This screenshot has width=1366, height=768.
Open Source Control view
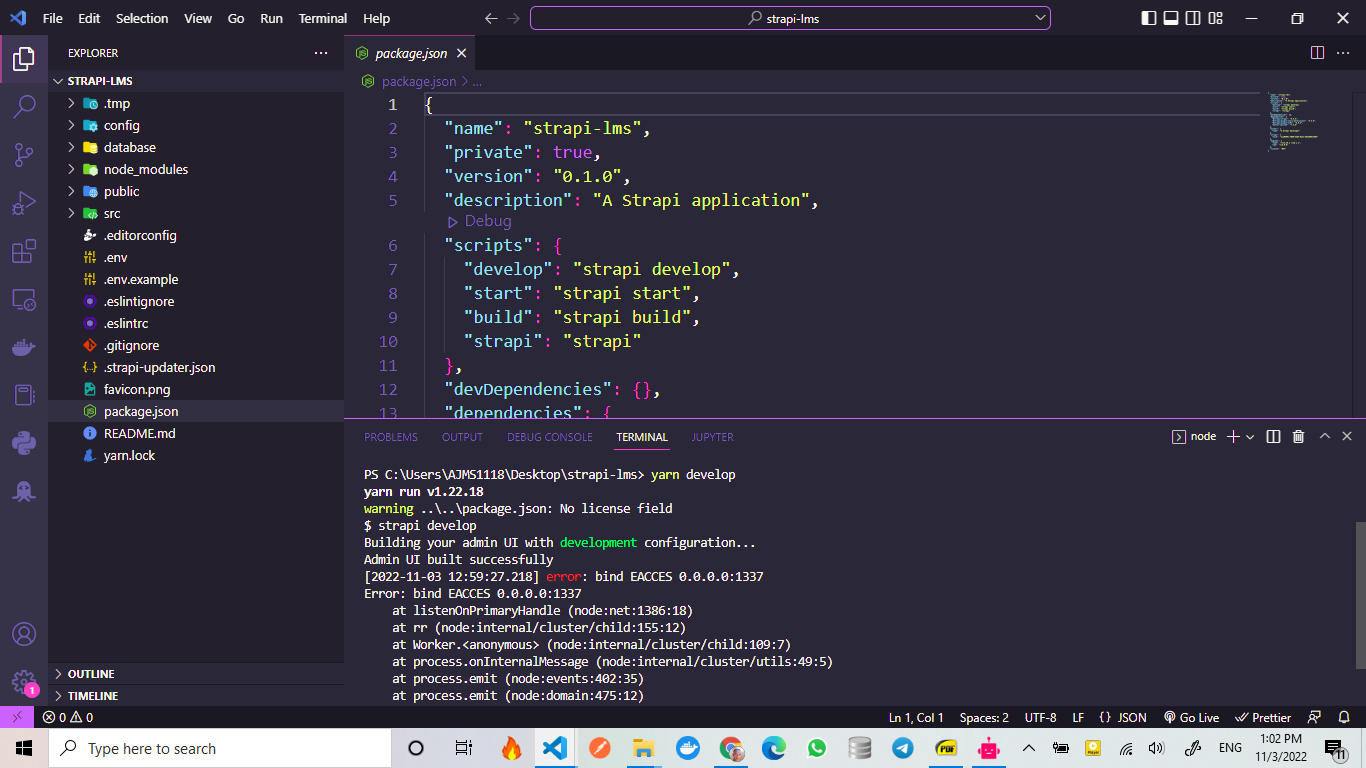(24, 155)
